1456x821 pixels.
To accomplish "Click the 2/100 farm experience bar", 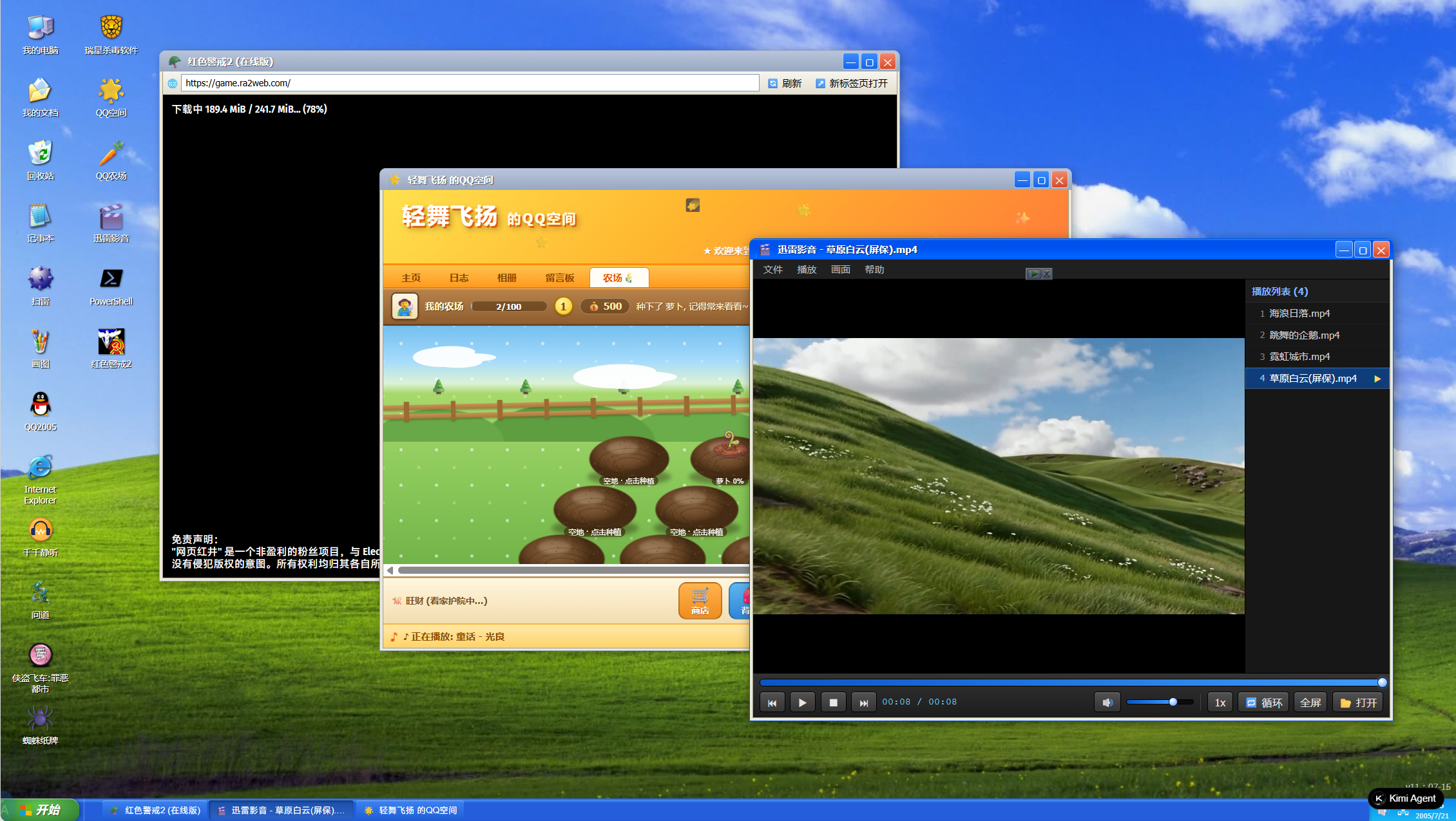I will [509, 307].
